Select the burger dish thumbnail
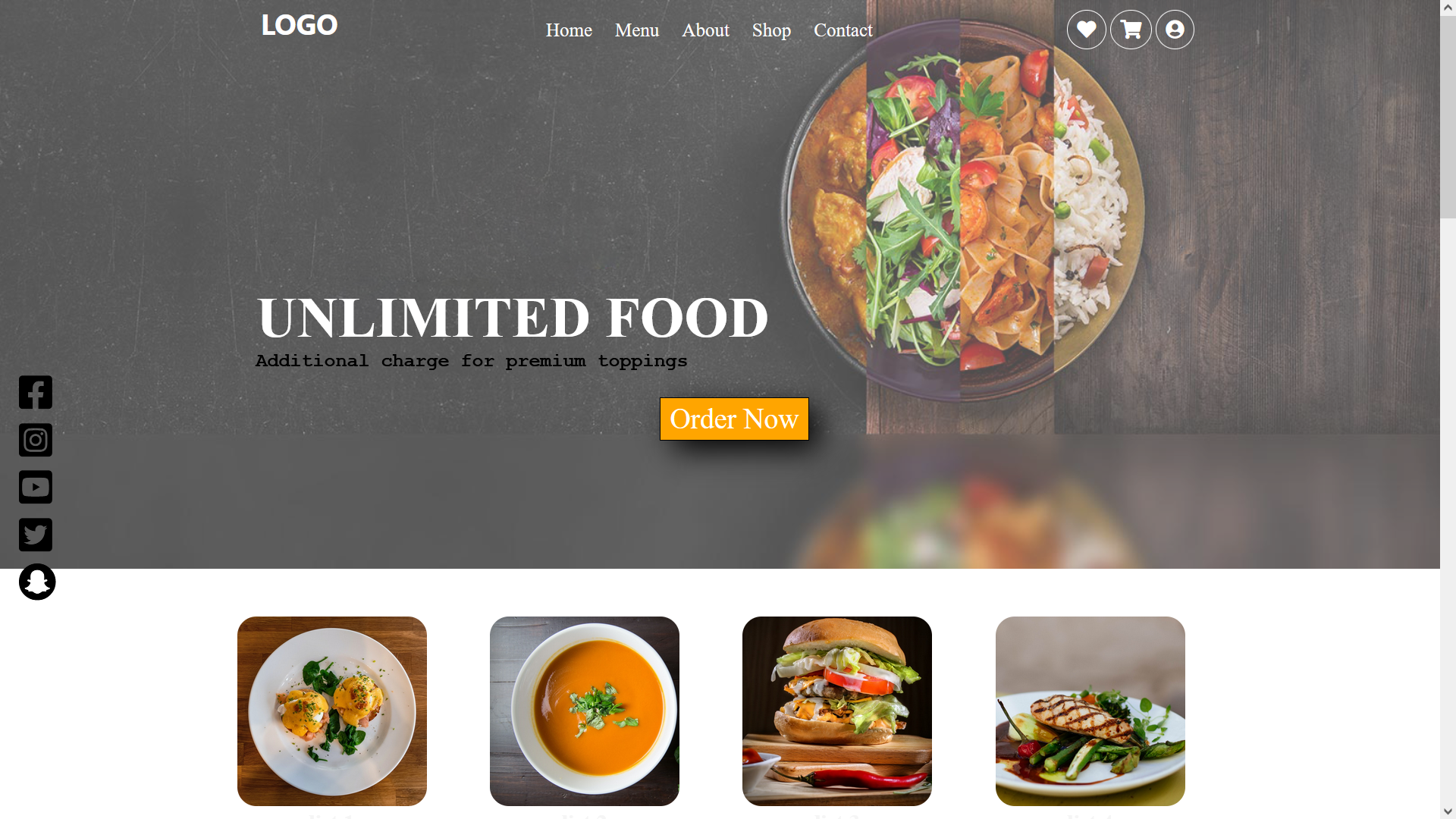The height and width of the screenshot is (819, 1456). [x=837, y=711]
